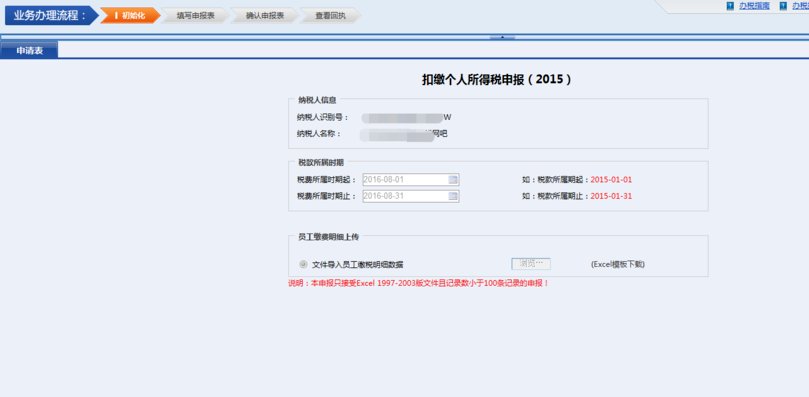Click the 初始化 workflow step

(x=130, y=15)
